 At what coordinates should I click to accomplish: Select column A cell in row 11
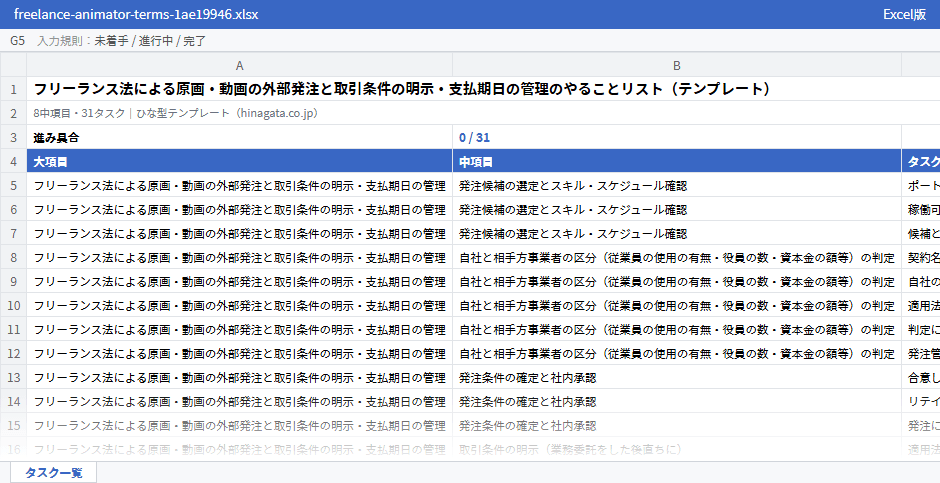pyautogui.click(x=239, y=329)
